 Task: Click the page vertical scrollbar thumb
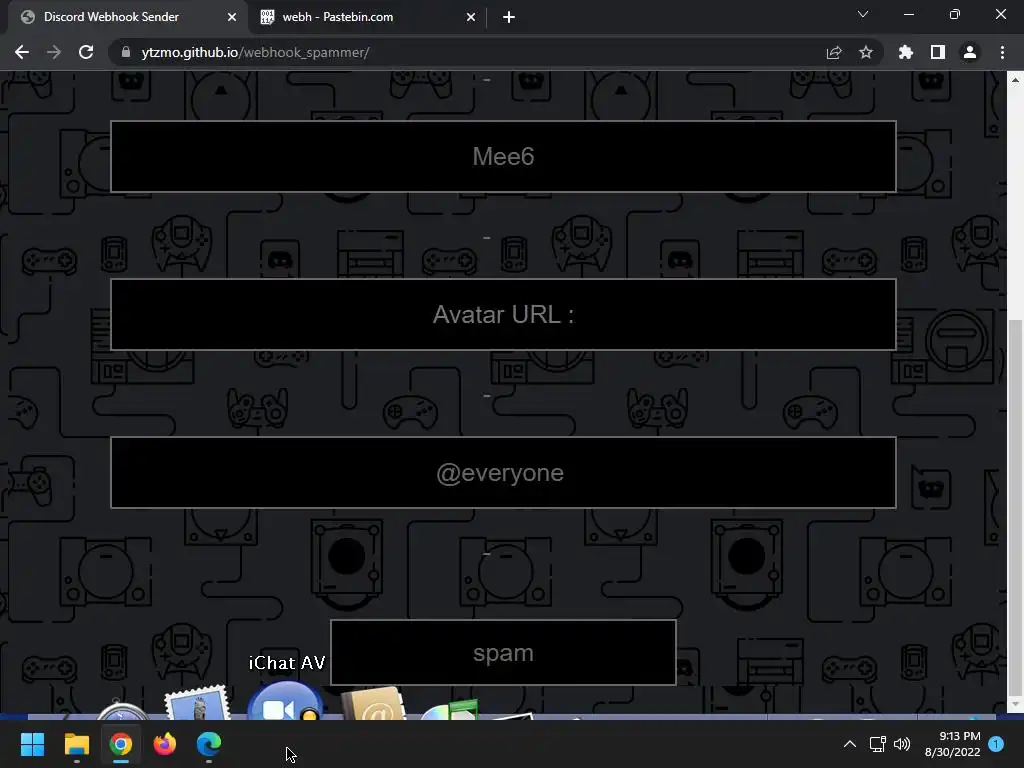click(1015, 507)
